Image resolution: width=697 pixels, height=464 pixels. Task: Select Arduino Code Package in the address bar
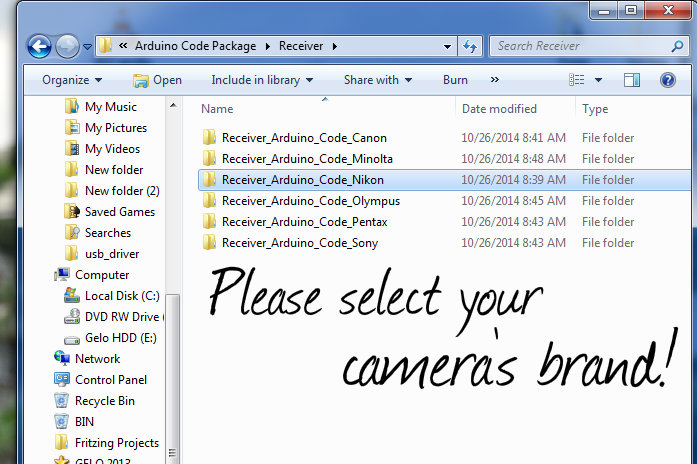click(196, 46)
